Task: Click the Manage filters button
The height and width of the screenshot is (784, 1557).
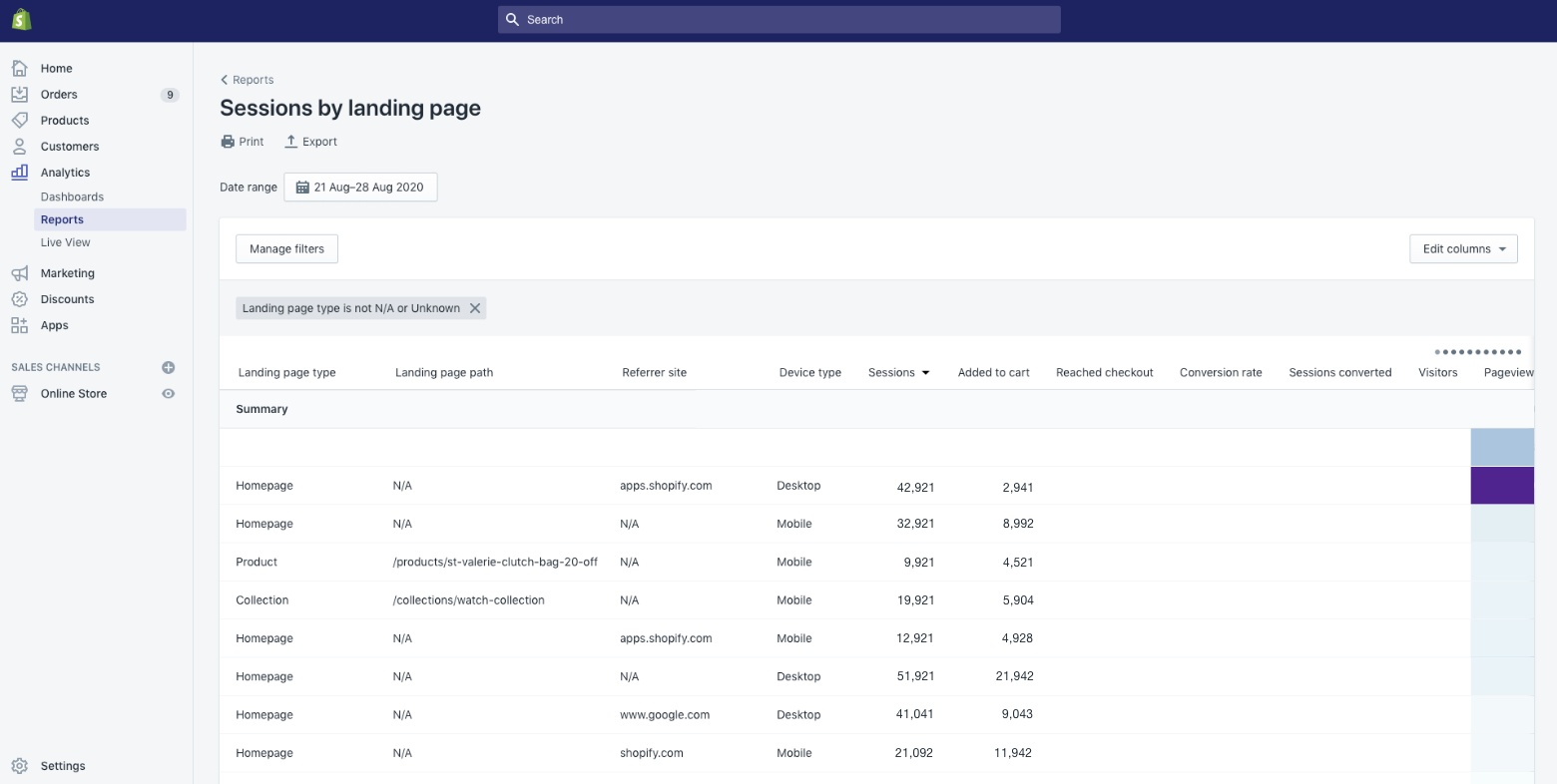Action: point(286,249)
